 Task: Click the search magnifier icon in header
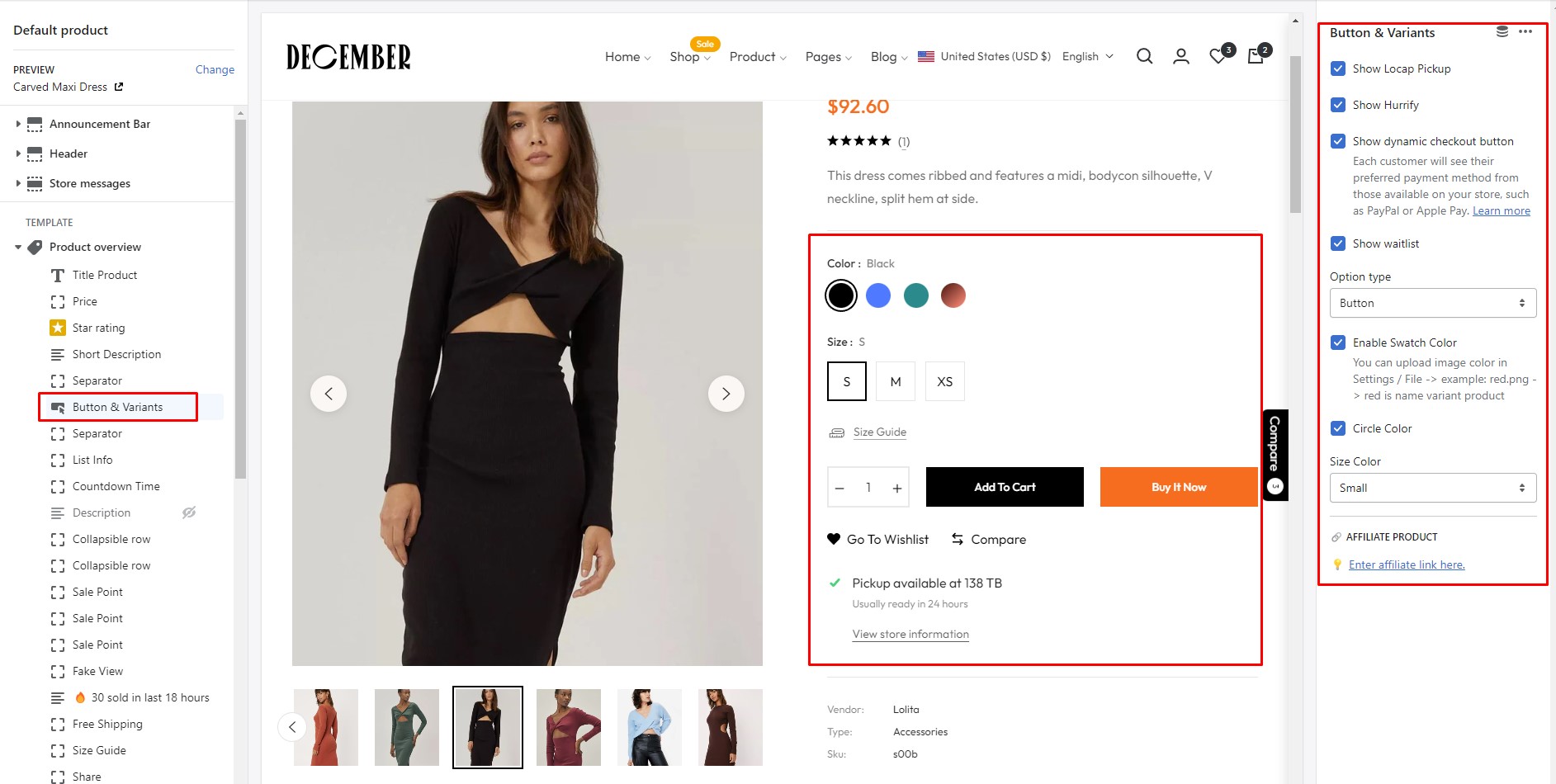click(x=1144, y=56)
